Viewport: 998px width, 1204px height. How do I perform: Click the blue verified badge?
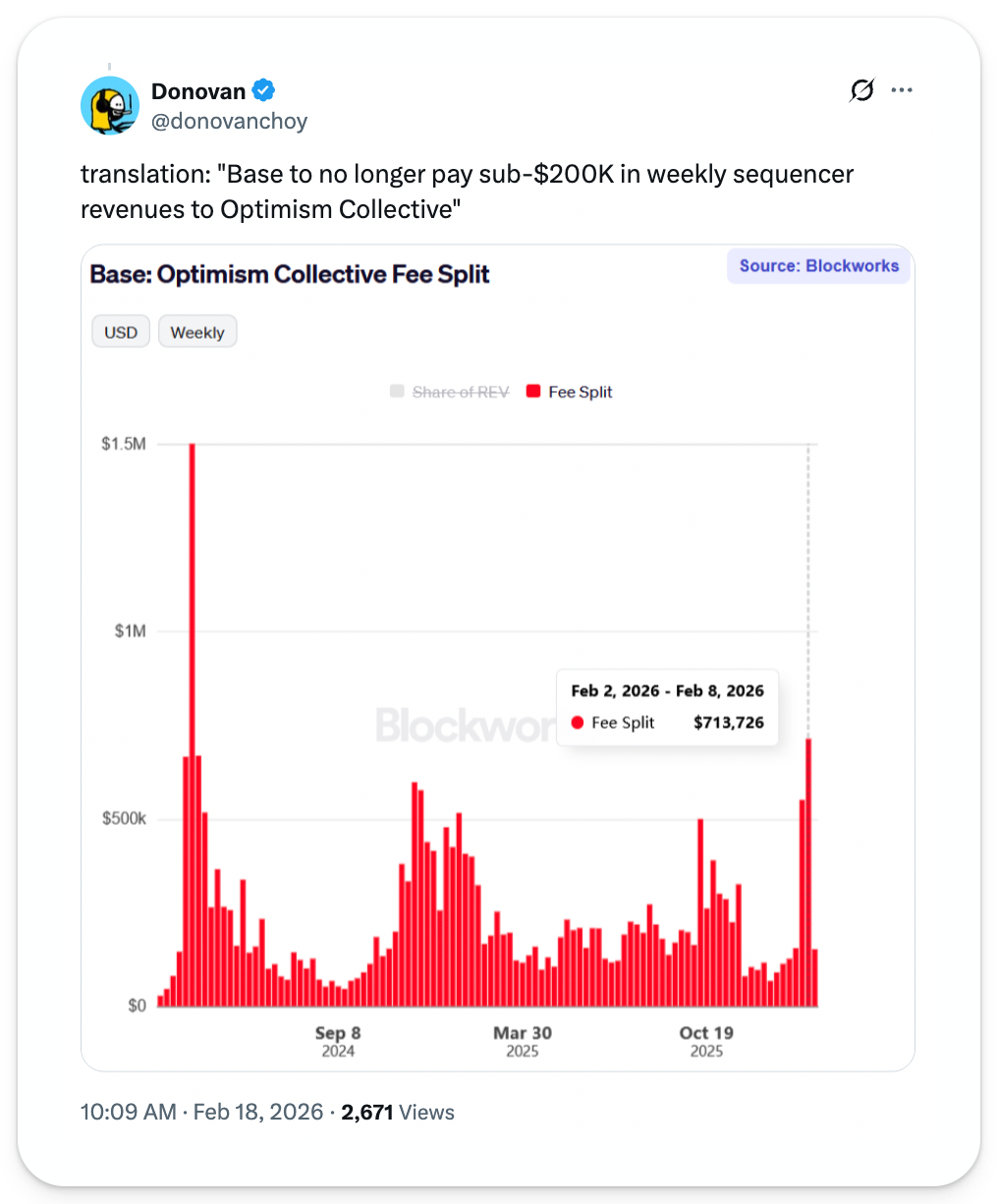[x=263, y=91]
